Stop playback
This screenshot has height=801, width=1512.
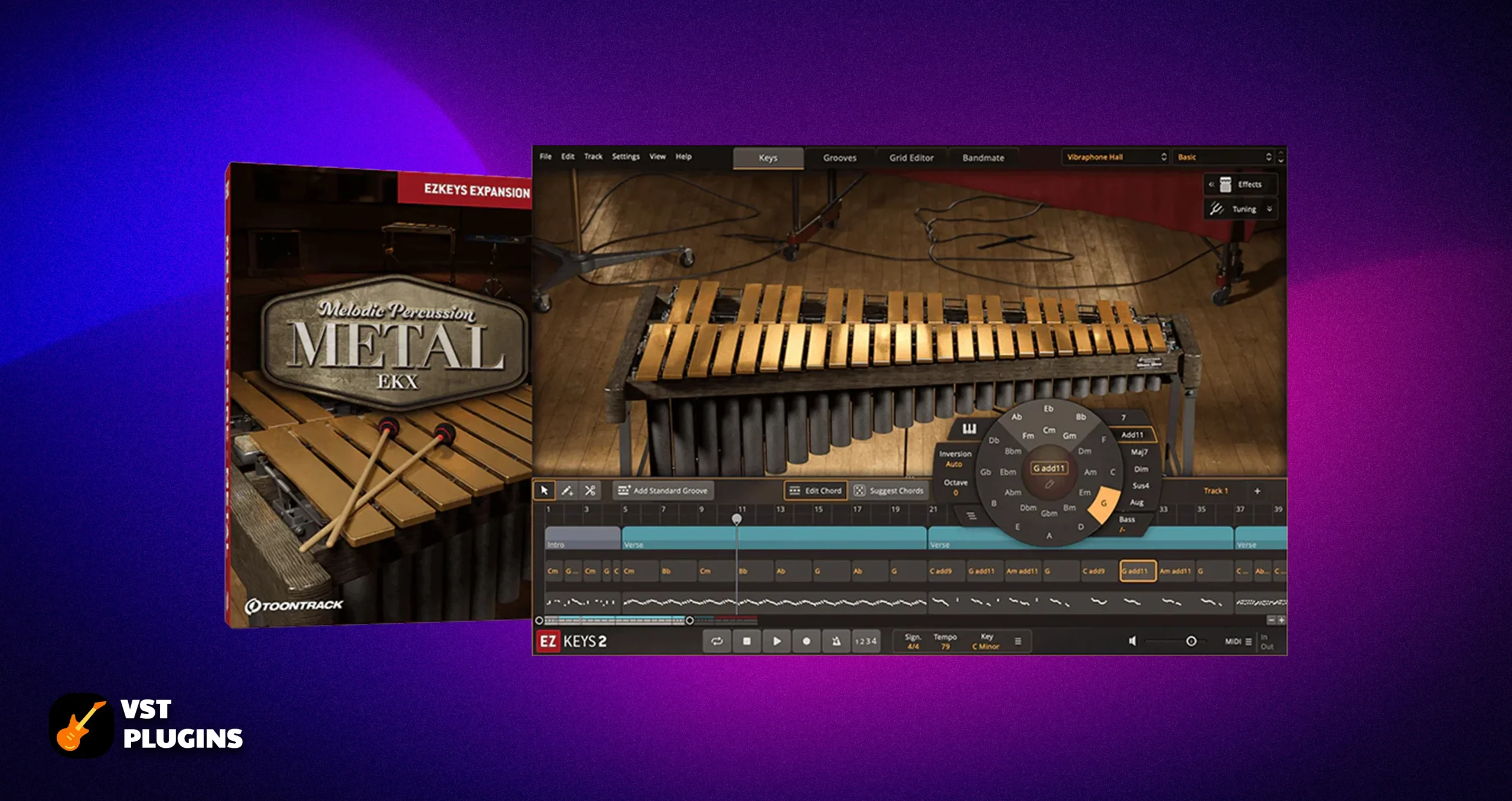tap(747, 641)
